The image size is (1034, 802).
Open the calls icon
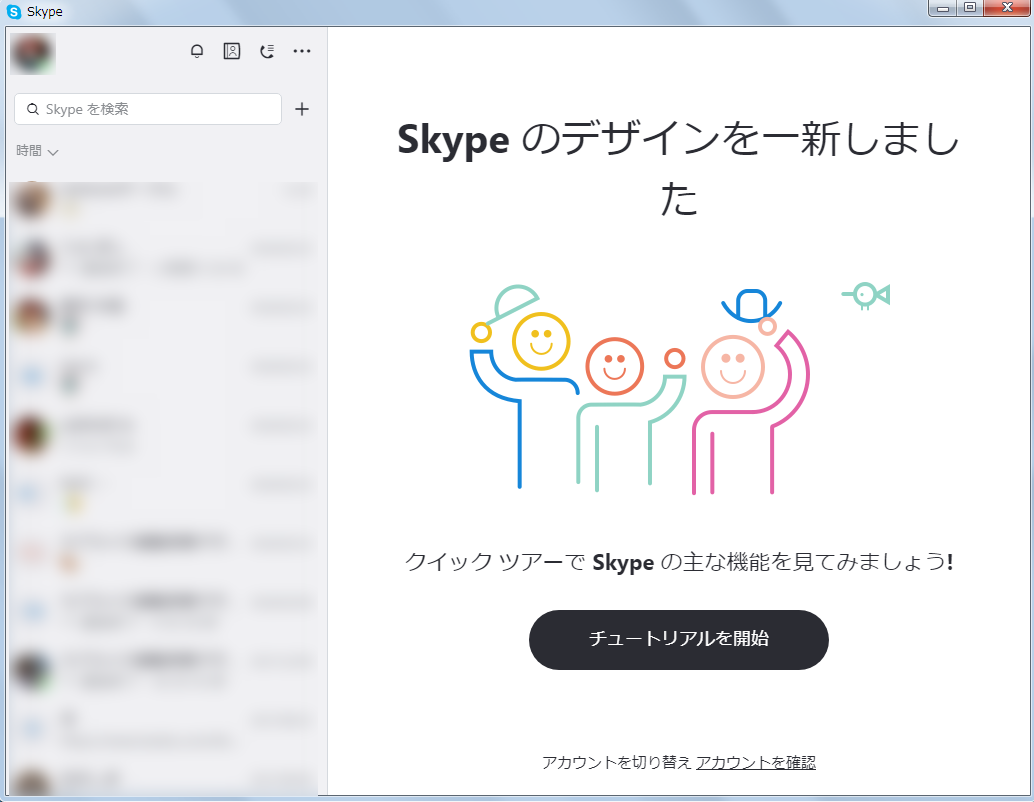click(266, 51)
